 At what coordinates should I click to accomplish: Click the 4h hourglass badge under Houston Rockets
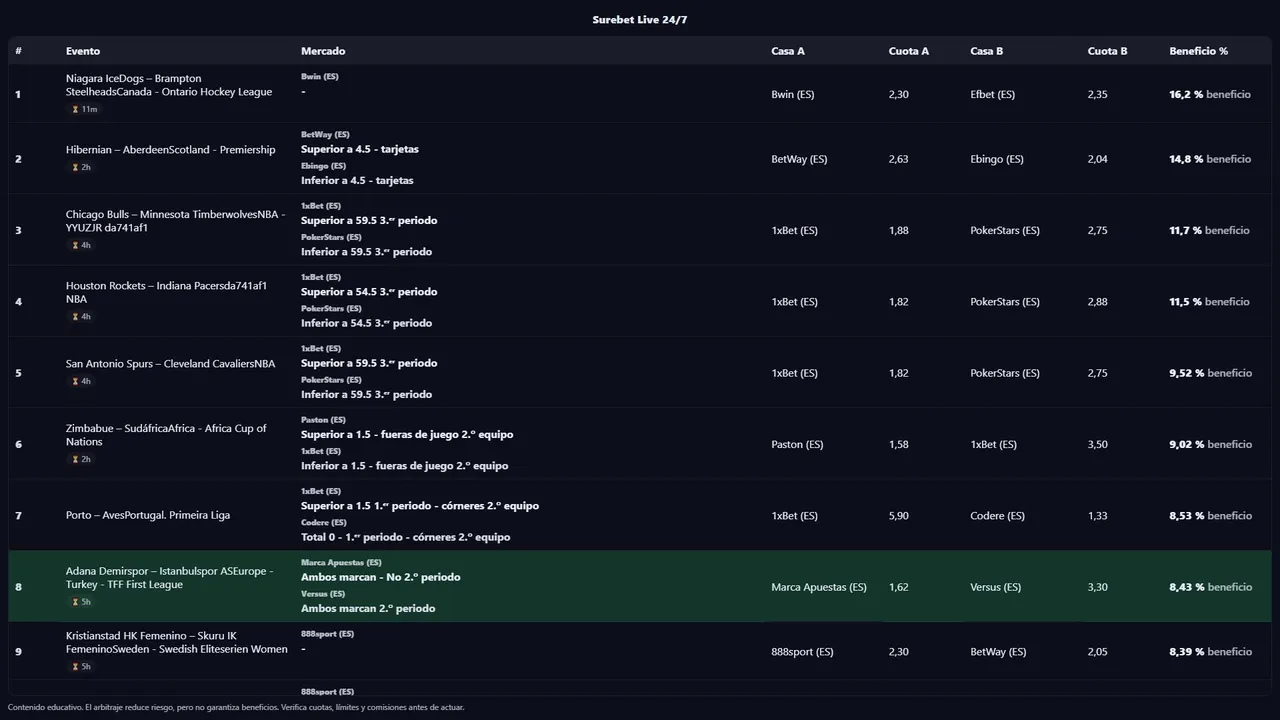pyautogui.click(x=81, y=317)
